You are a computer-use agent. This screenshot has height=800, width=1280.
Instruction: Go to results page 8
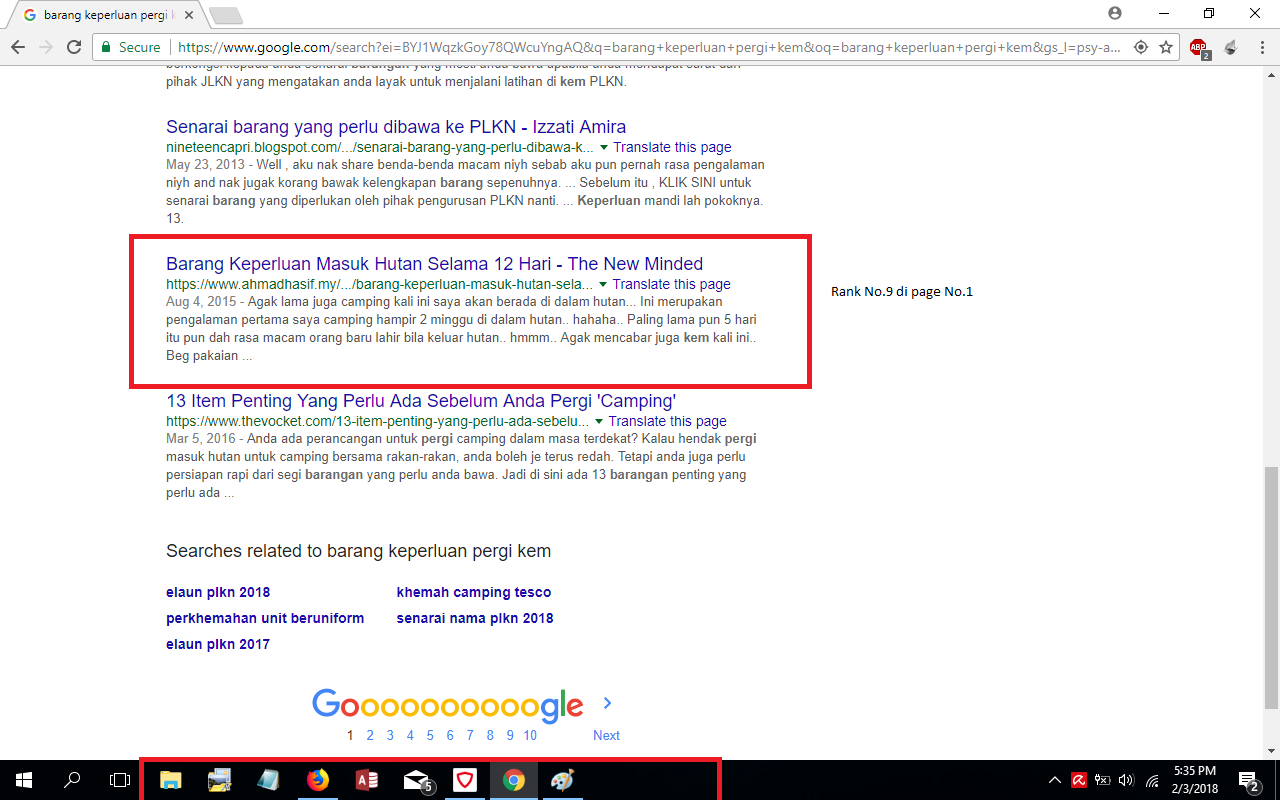(x=490, y=735)
